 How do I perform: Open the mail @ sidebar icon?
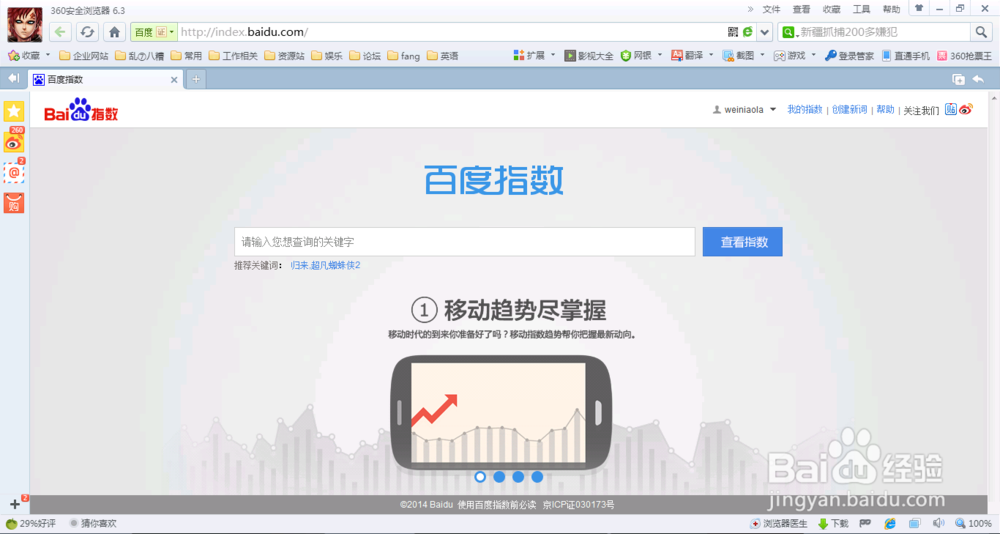pos(13,173)
